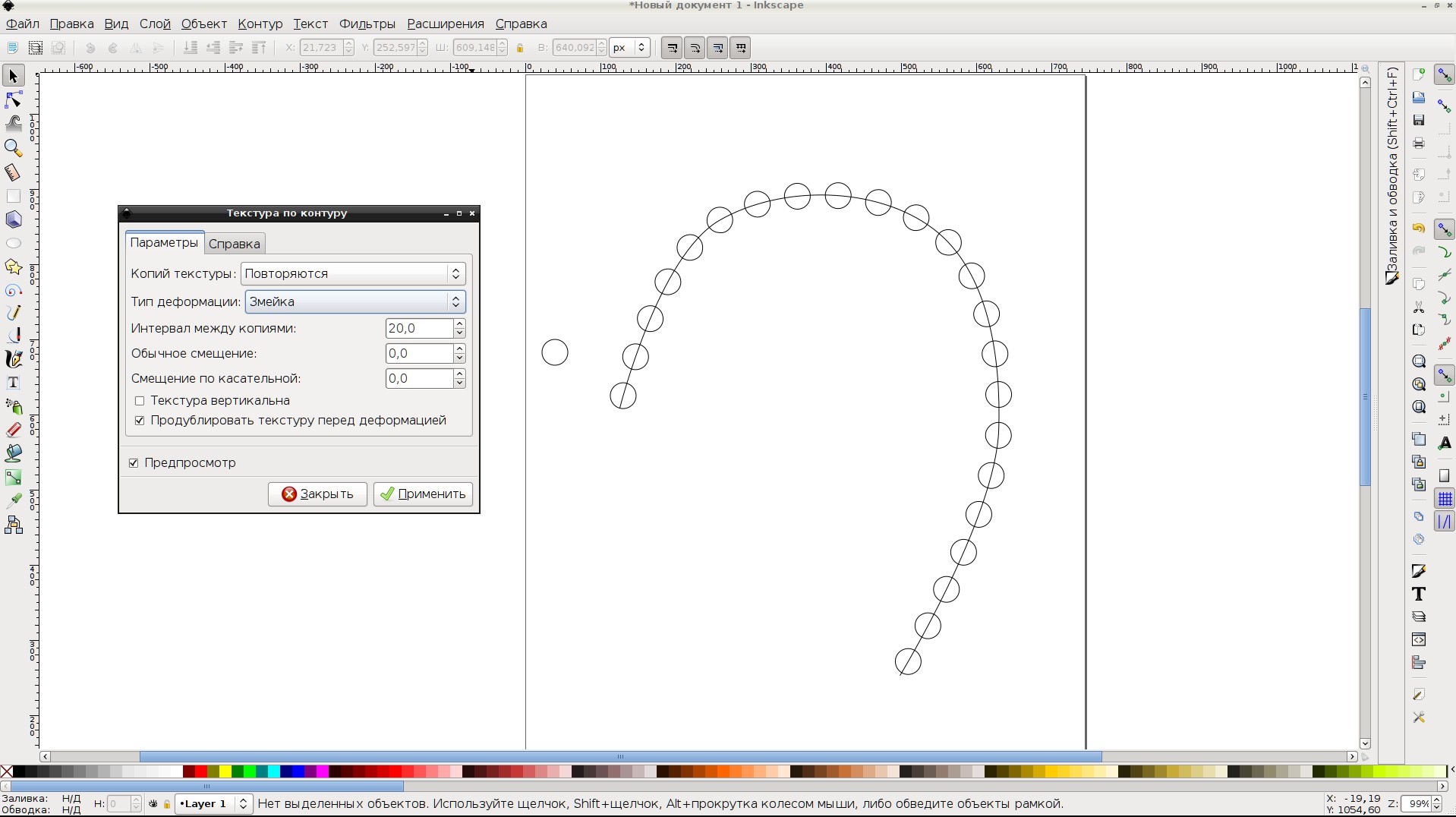Choose the Dropper color picker tool
This screenshot has width=1456, height=817.
(x=13, y=501)
